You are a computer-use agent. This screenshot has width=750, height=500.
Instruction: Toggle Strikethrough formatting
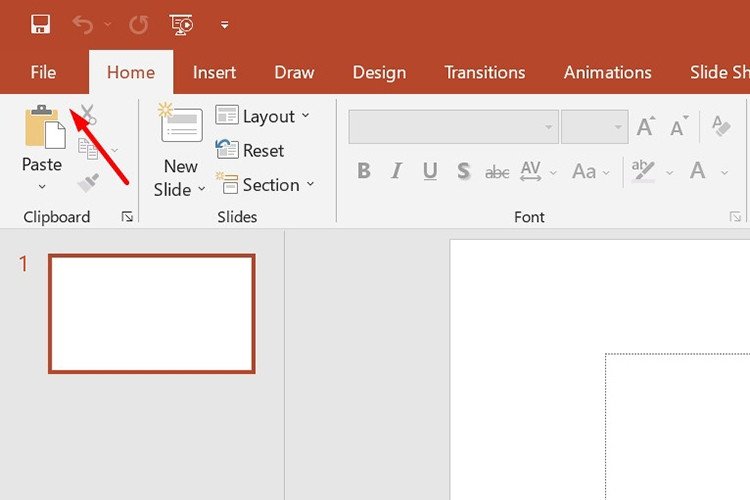[497, 172]
